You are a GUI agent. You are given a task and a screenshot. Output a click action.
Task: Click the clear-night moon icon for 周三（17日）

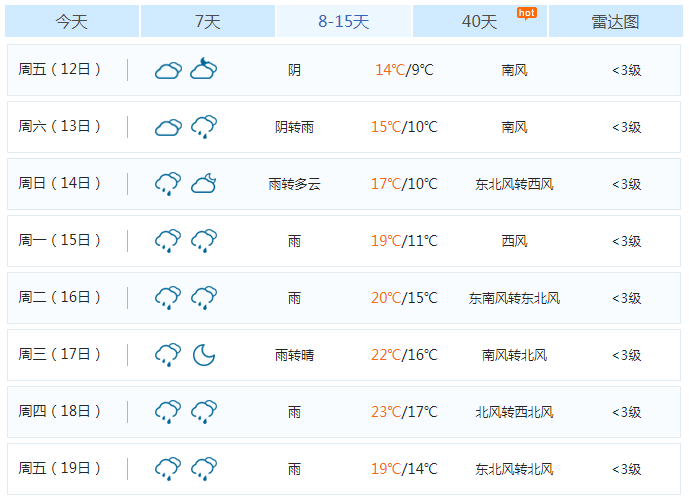coord(204,355)
